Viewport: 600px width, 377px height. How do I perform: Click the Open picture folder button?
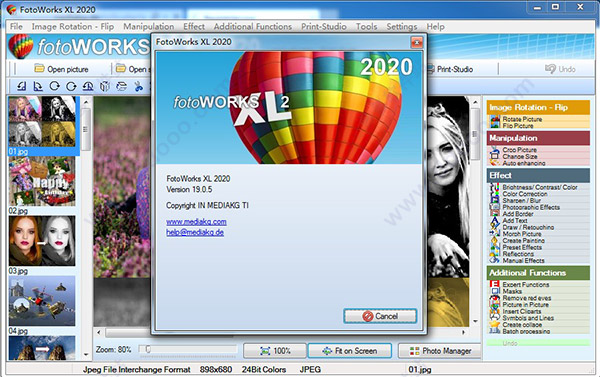pos(61,69)
